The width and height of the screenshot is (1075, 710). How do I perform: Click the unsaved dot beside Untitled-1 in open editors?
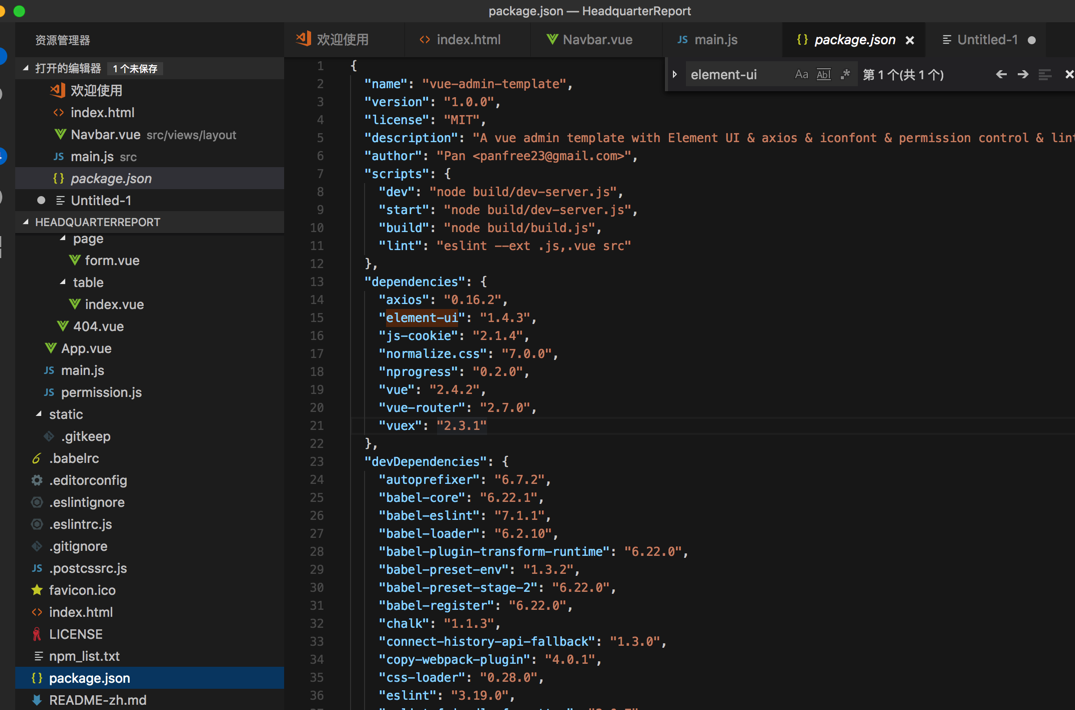41,201
